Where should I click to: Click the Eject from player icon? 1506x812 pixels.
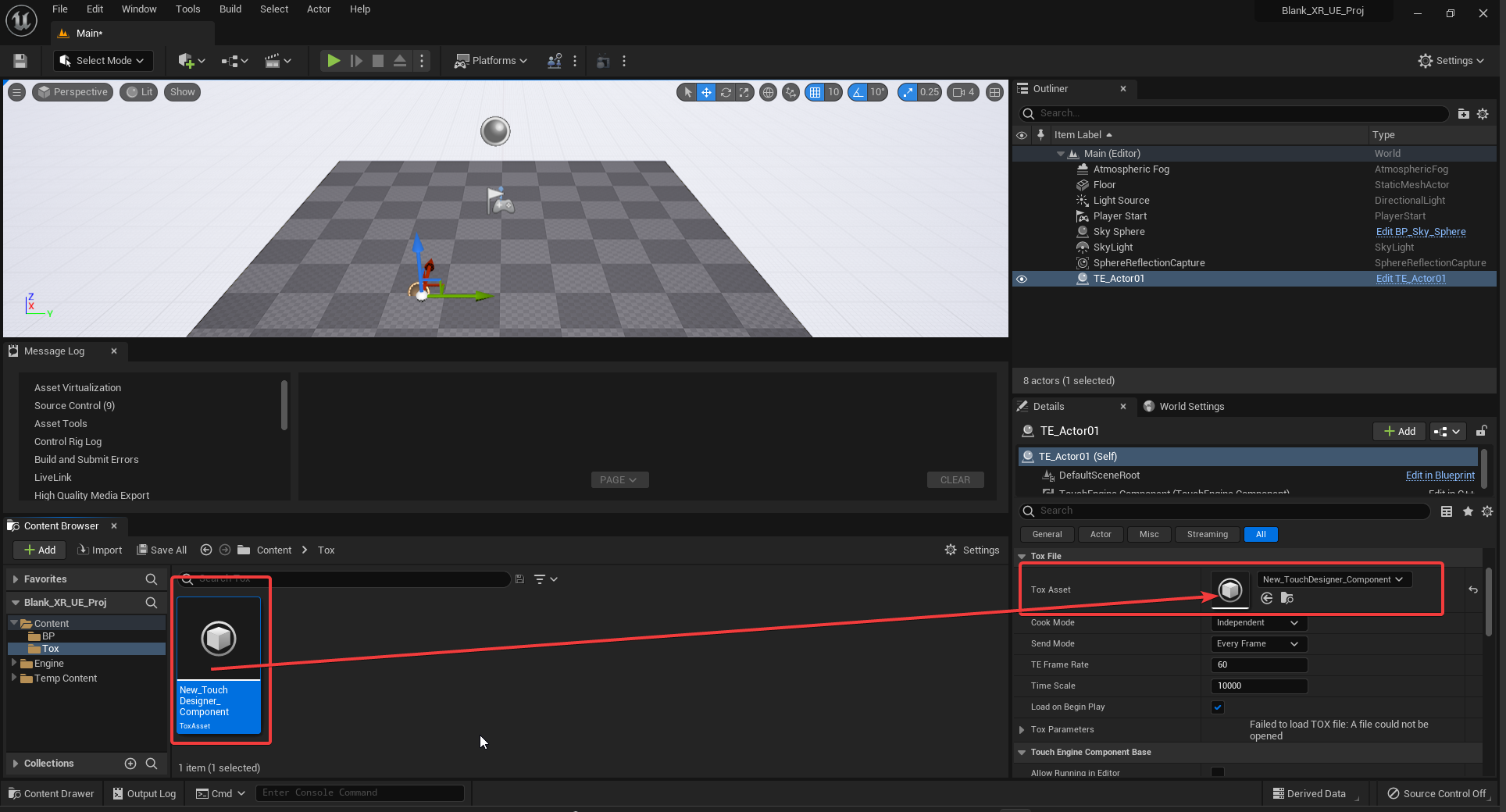tap(400, 61)
